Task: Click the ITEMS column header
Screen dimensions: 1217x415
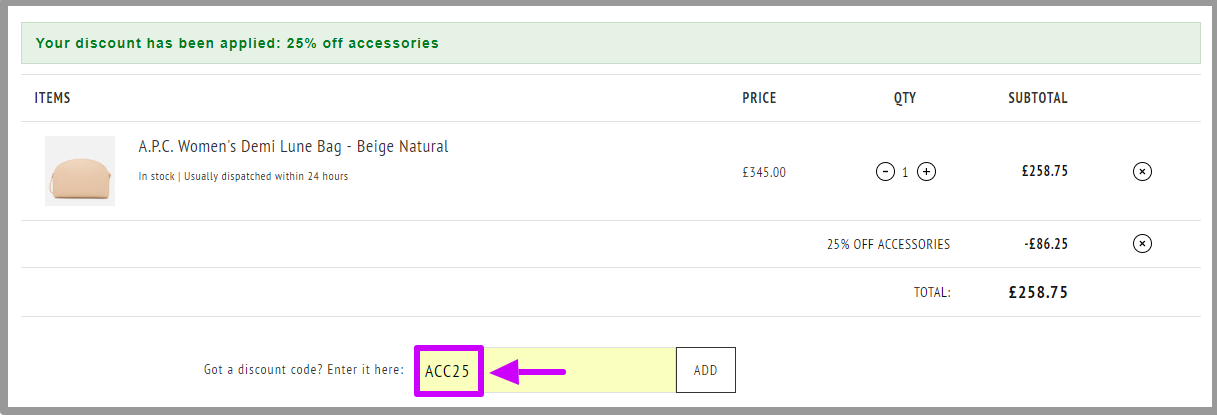Action: tap(52, 98)
